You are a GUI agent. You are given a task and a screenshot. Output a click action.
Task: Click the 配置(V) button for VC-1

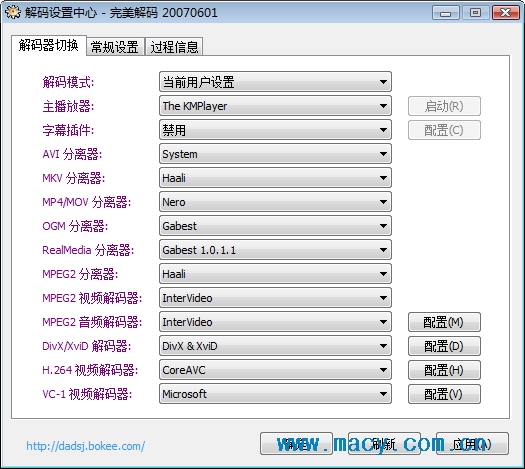tap(444, 394)
